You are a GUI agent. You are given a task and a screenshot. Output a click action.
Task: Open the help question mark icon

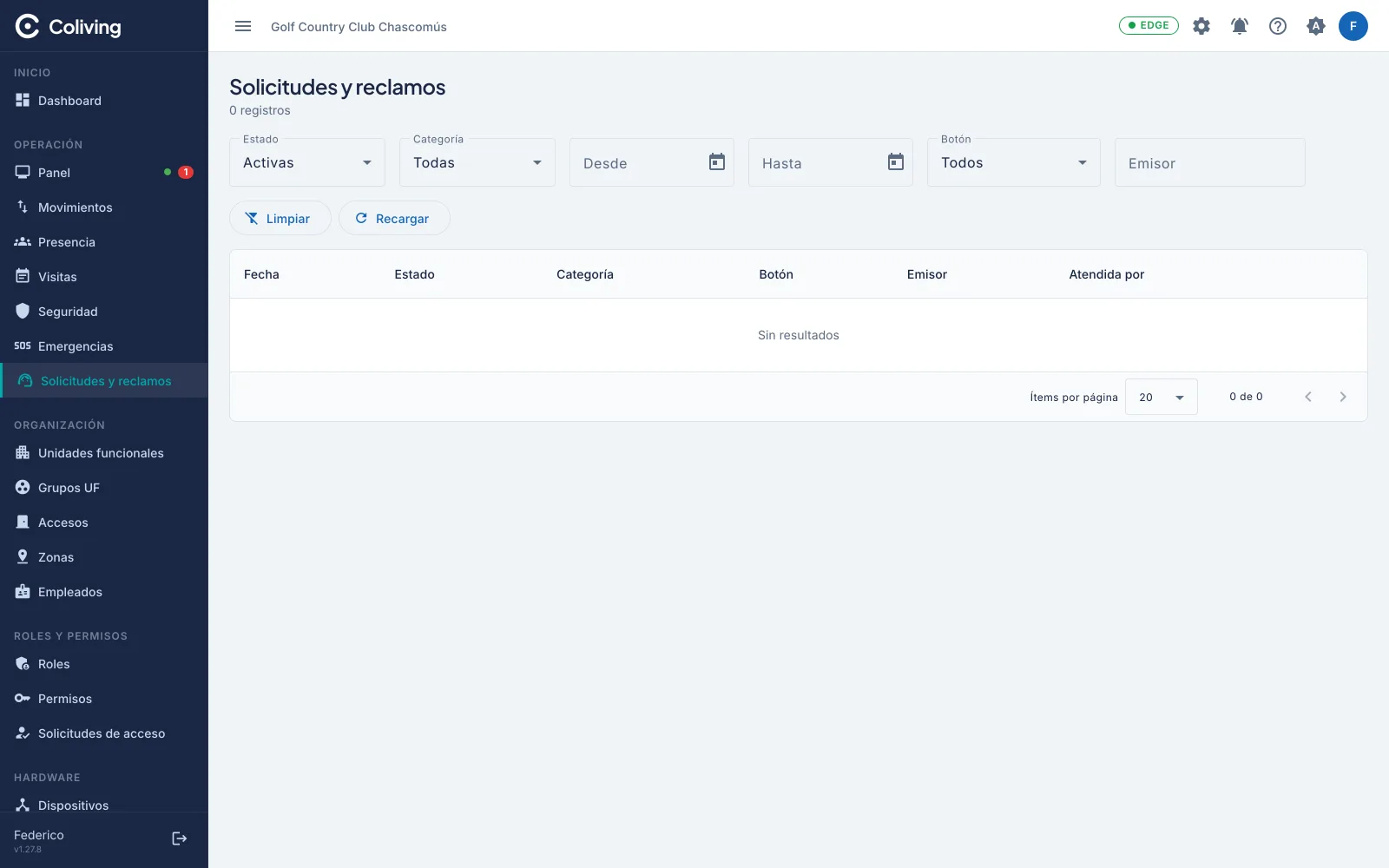[1278, 26]
